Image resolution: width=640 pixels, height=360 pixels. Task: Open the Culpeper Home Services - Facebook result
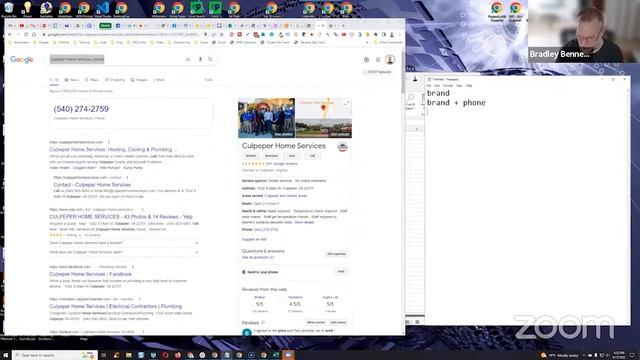coord(90,274)
